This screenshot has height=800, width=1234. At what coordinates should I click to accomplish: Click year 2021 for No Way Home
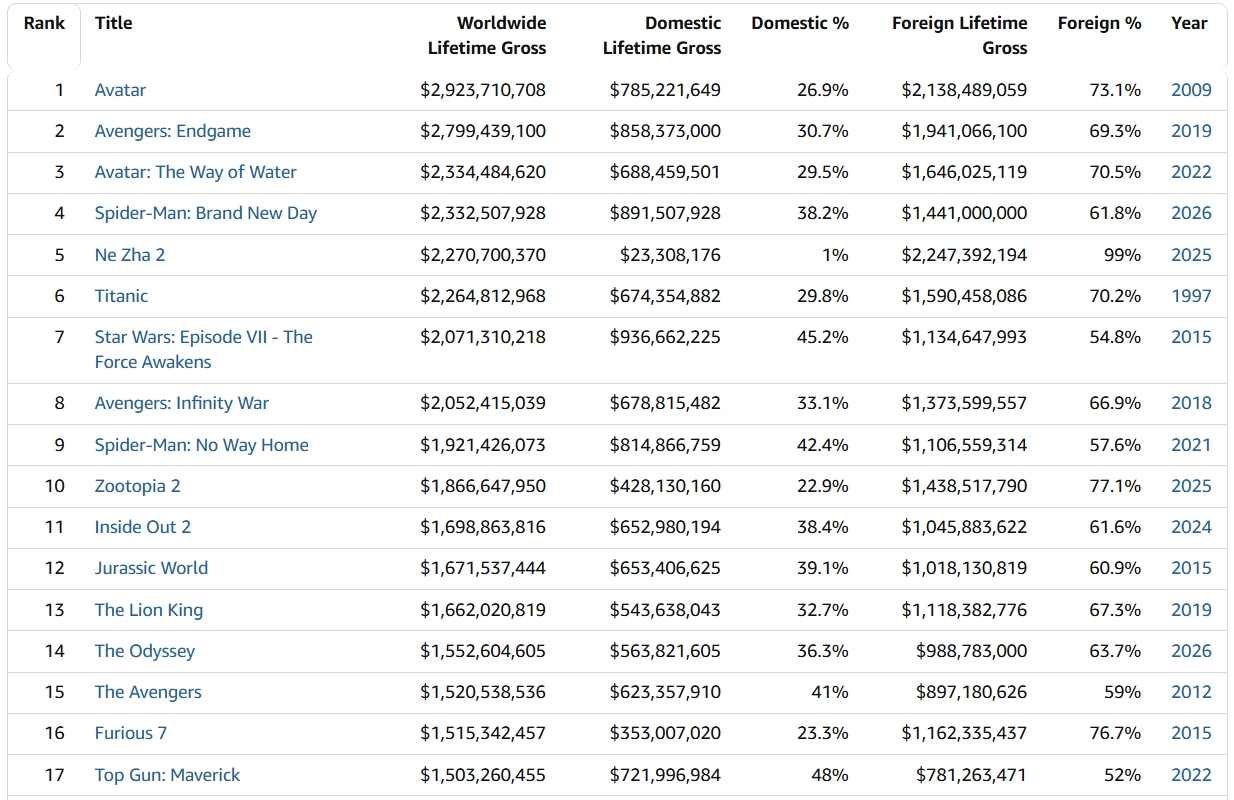(1191, 445)
